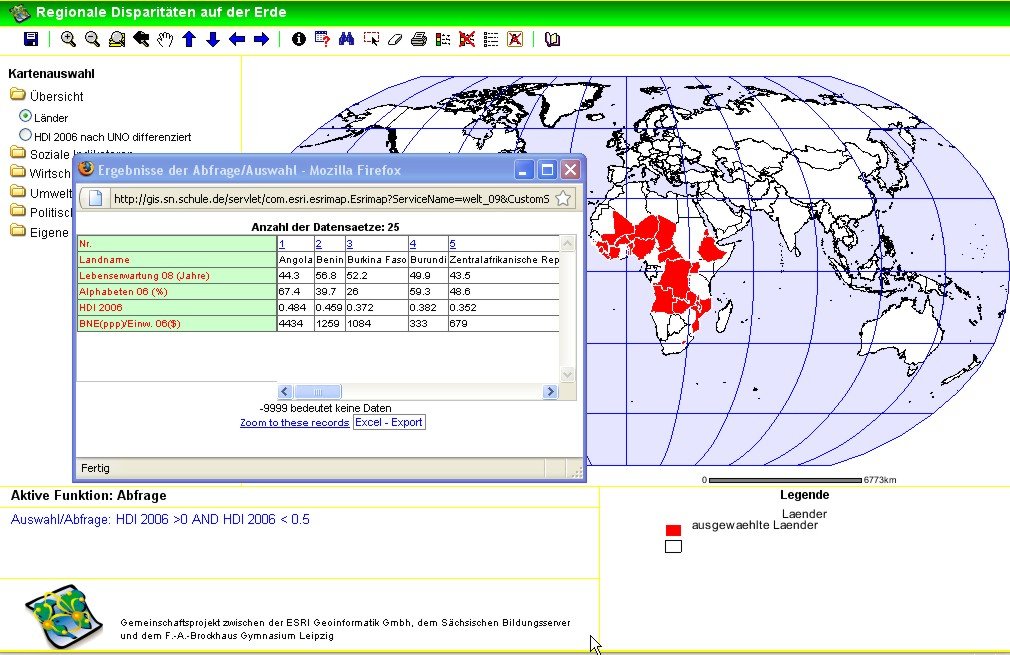Click the horizontal scrollbar thumb in results table

click(x=318, y=391)
